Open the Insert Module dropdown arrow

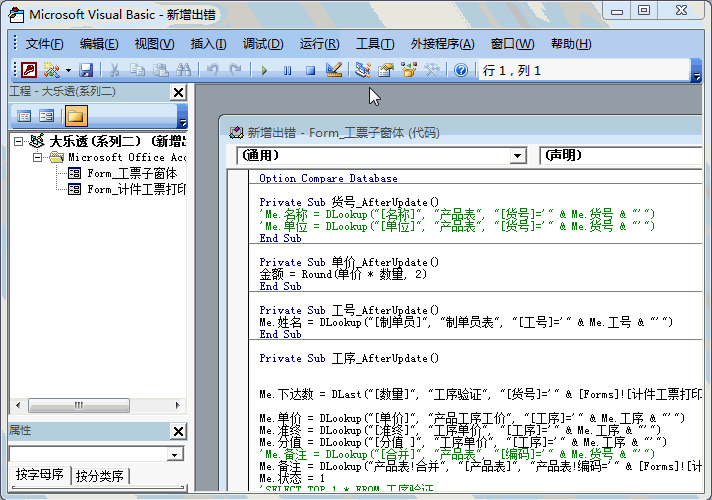pos(68,70)
